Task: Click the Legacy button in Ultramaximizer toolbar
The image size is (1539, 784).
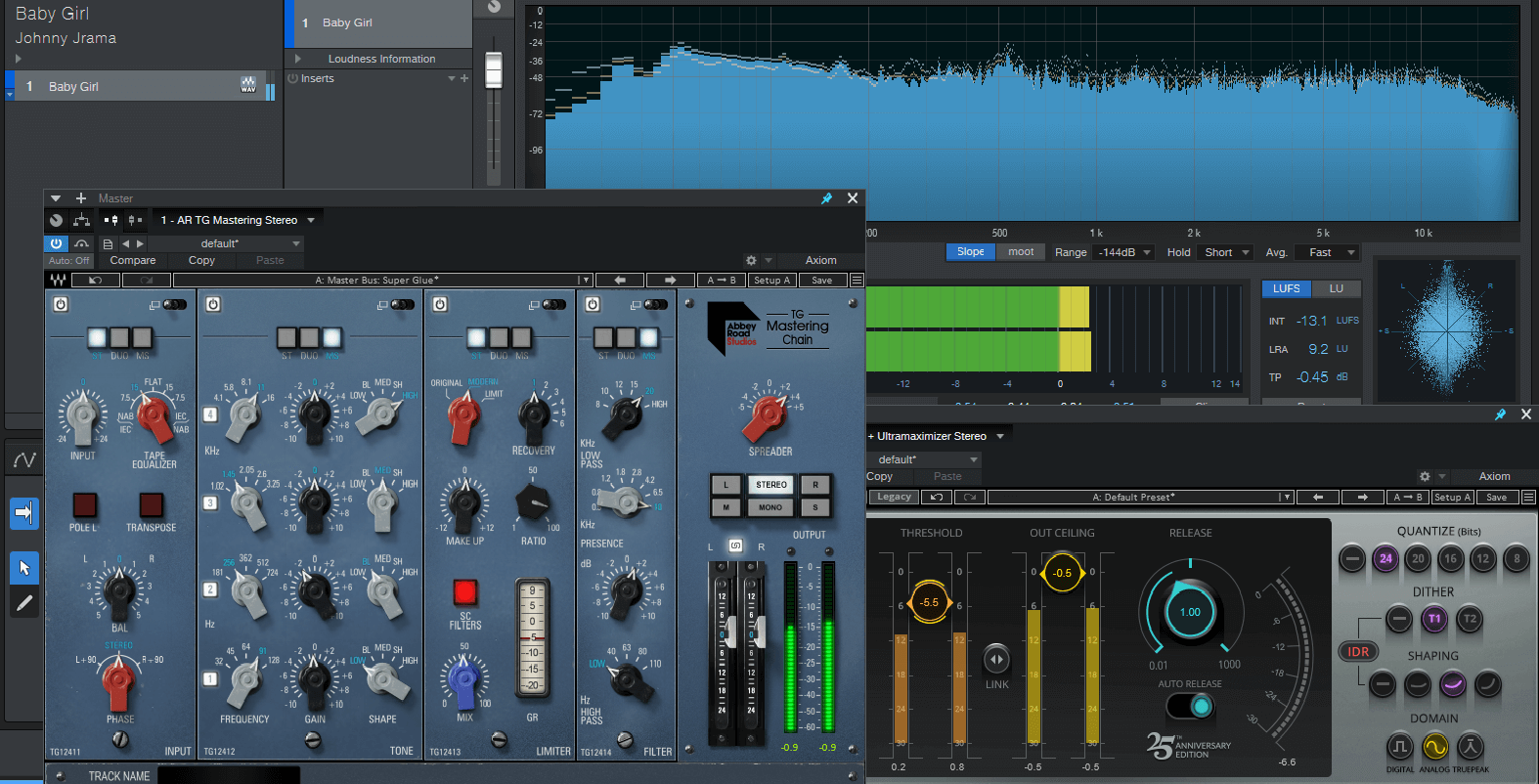Action: point(894,497)
